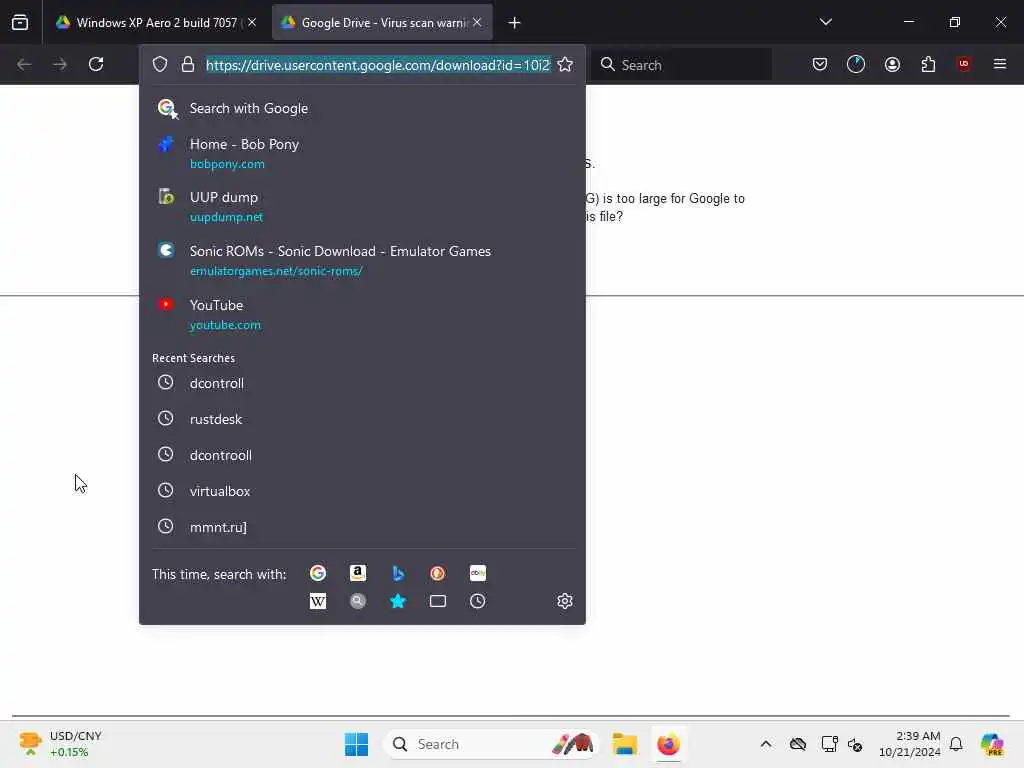The width and height of the screenshot is (1024, 768).
Task: Open Firefox taskbar icon
Action: pyautogui.click(x=668, y=744)
